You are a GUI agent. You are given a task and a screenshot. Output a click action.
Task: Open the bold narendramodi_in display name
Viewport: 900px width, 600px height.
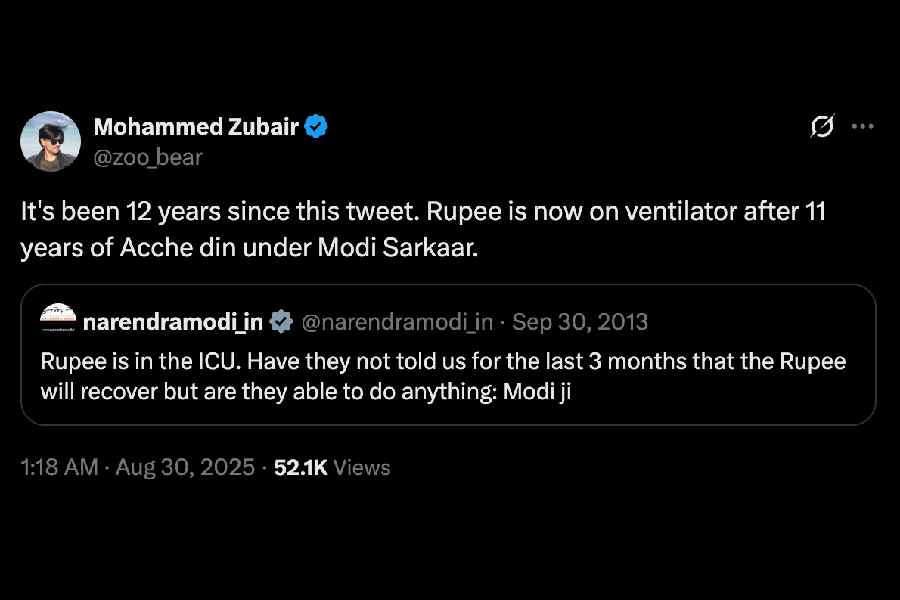(x=172, y=322)
